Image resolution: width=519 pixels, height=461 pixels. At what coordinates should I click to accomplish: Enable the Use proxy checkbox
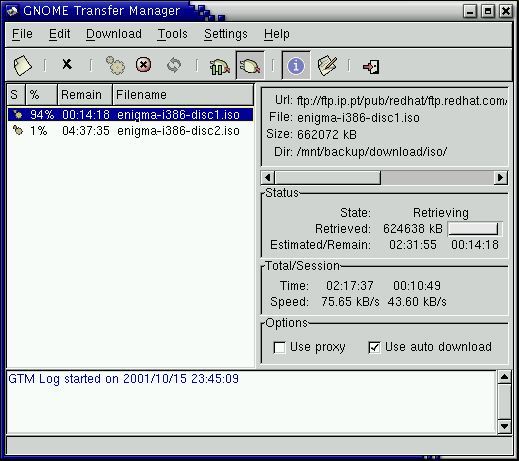pos(279,348)
